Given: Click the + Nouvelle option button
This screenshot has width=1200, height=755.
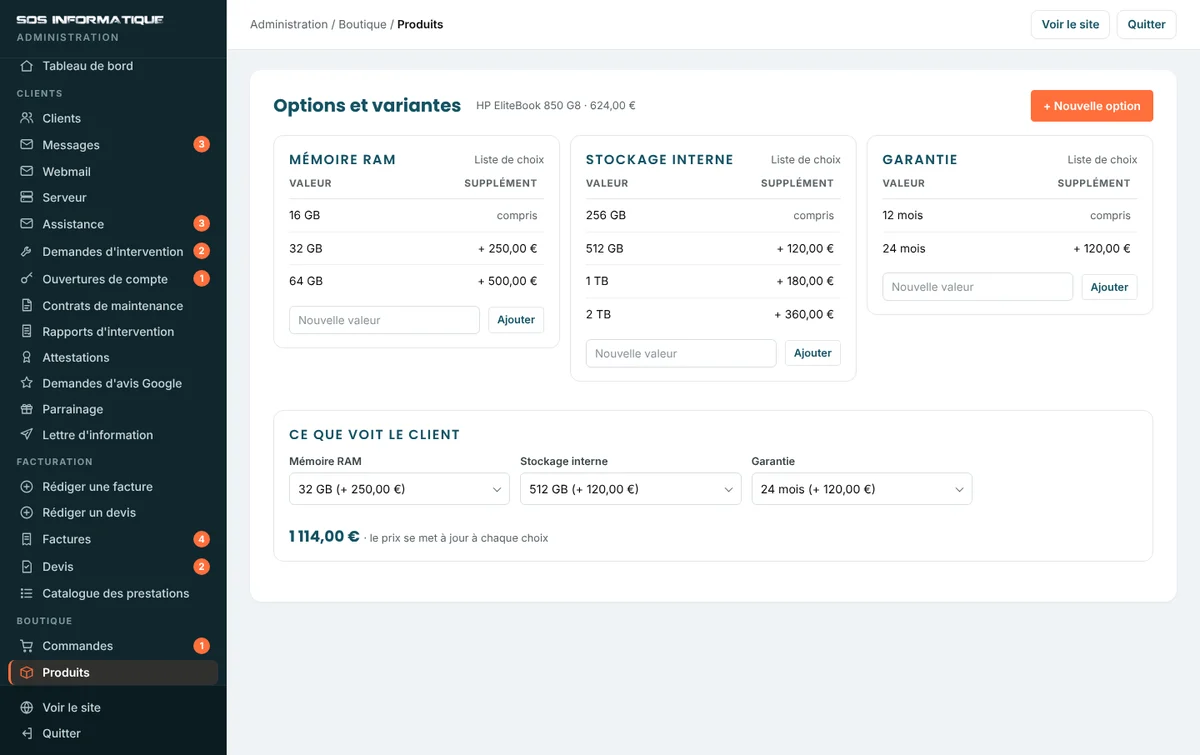Looking at the screenshot, I should [x=1091, y=106].
